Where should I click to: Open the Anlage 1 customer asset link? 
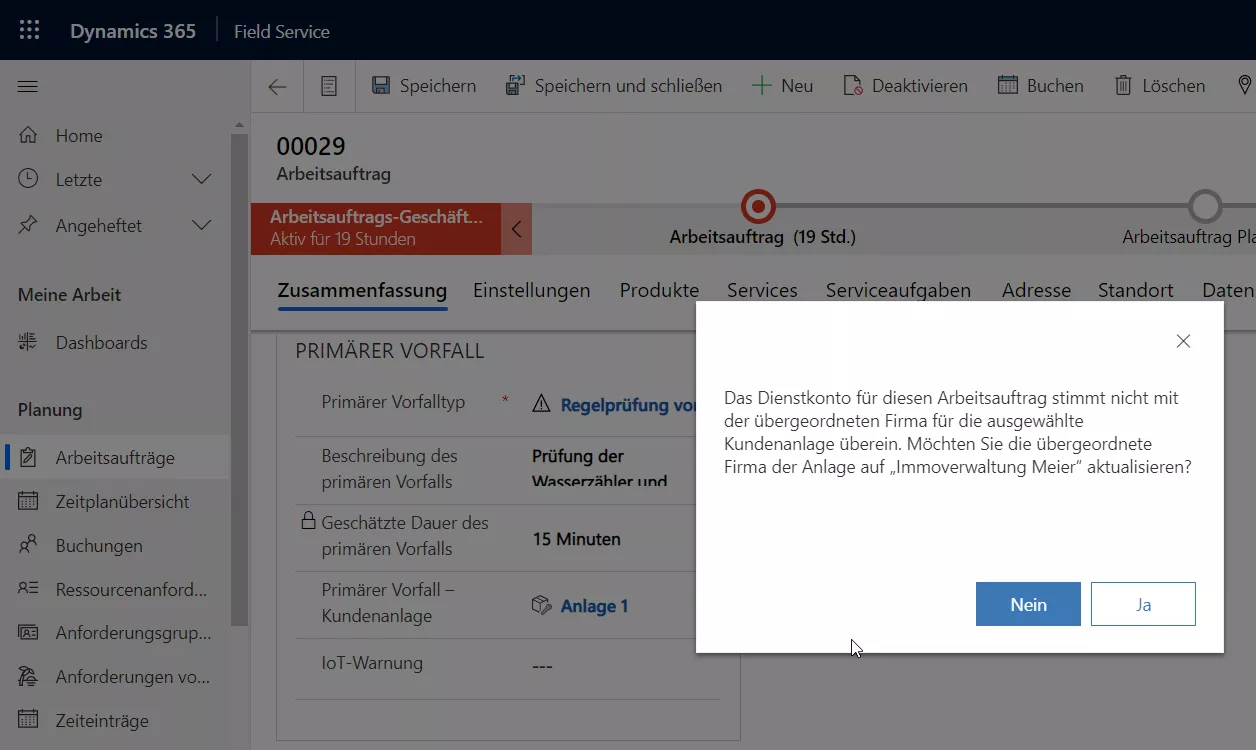[594, 606]
